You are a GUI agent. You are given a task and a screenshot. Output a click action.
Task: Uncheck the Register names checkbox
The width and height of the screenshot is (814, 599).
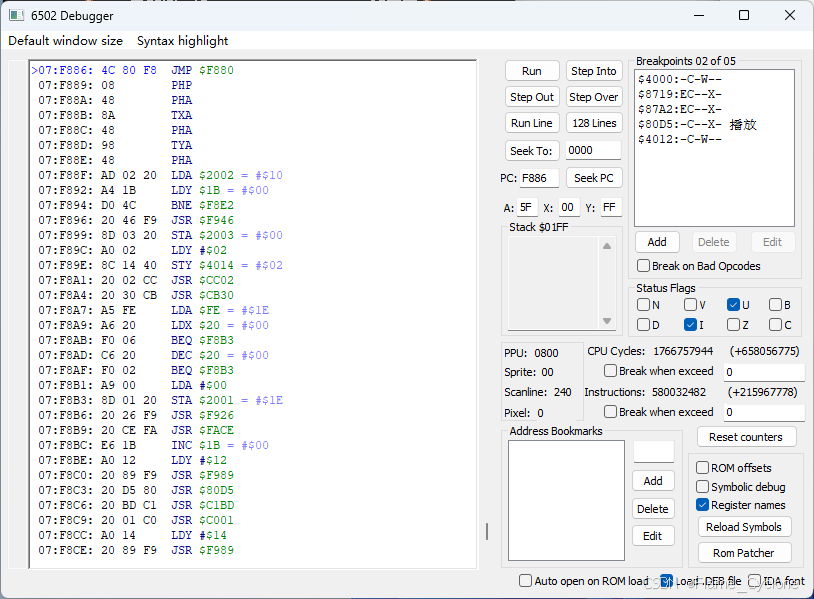702,505
